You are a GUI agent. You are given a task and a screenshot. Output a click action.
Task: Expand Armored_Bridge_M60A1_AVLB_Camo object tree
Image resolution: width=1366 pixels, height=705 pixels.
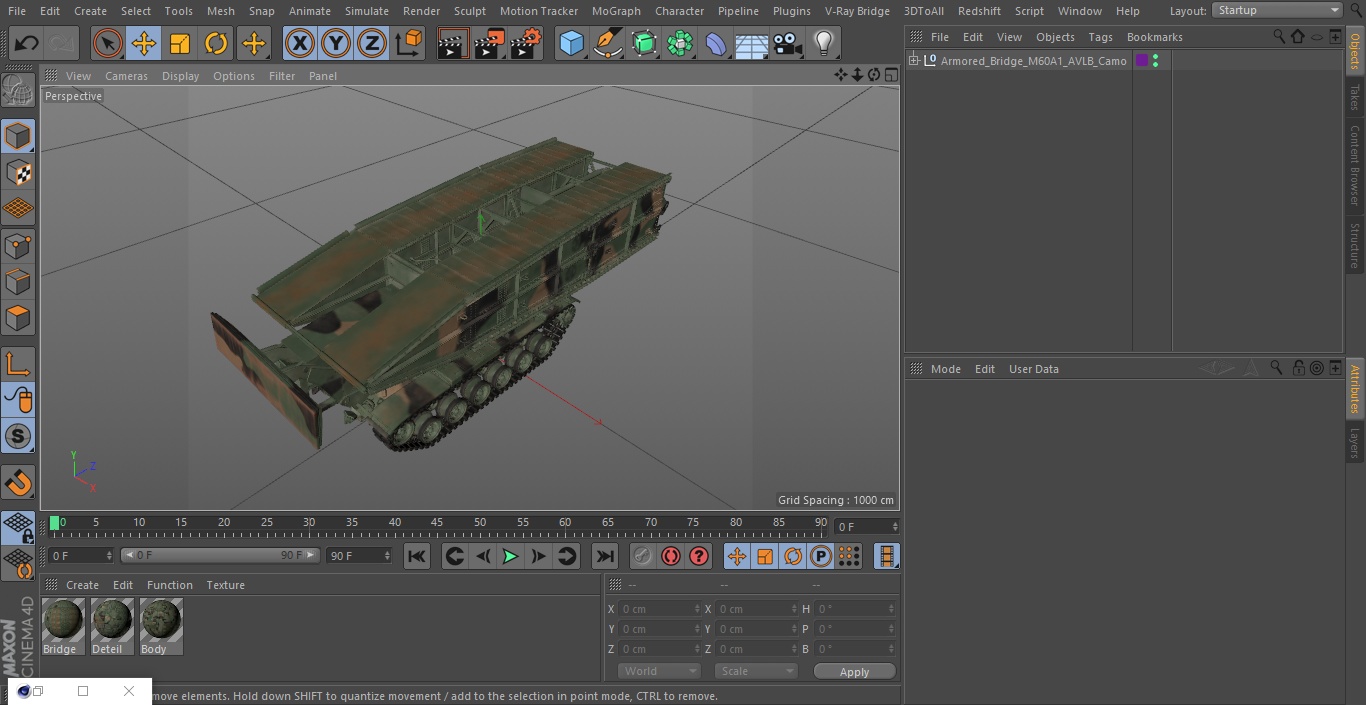[913, 61]
